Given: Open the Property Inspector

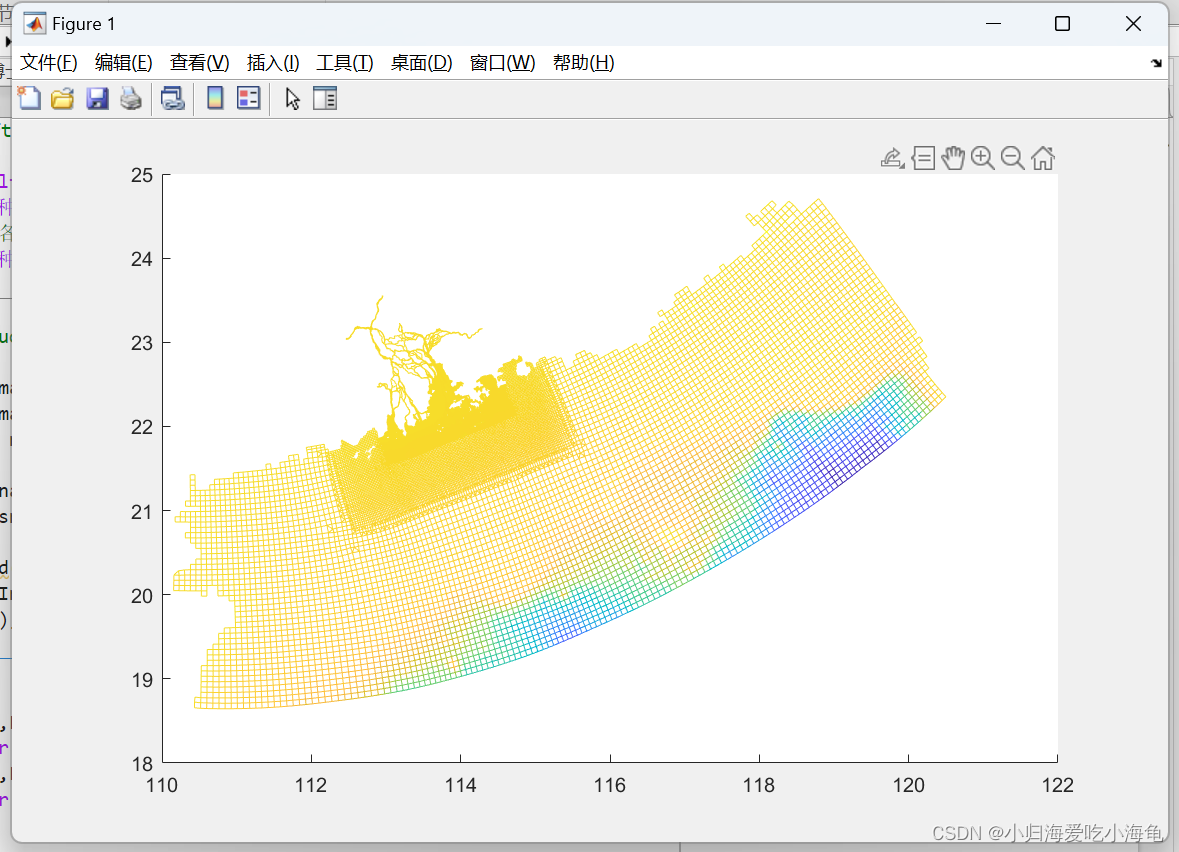Looking at the screenshot, I should [324, 98].
